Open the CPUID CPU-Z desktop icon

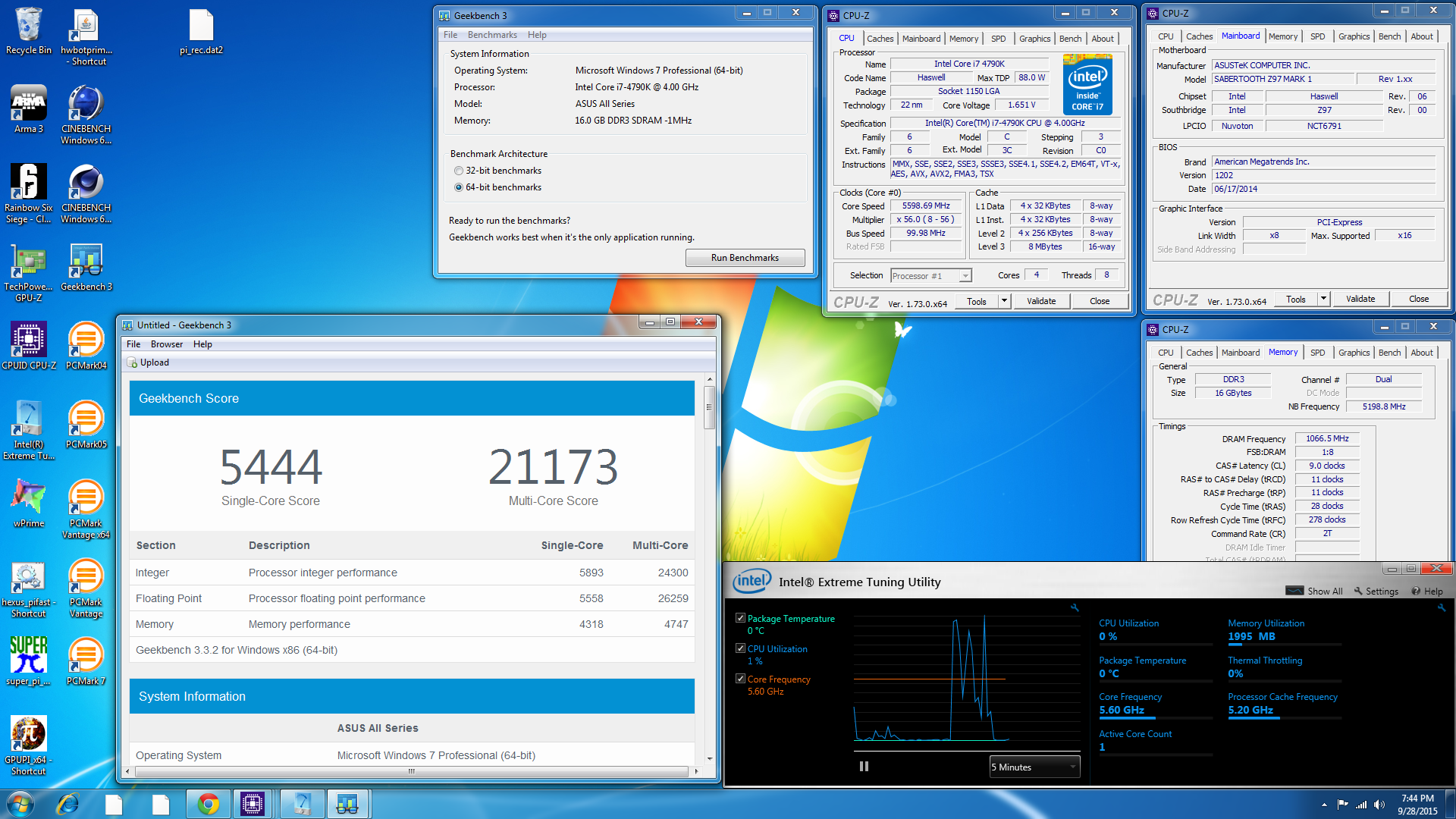[x=28, y=346]
